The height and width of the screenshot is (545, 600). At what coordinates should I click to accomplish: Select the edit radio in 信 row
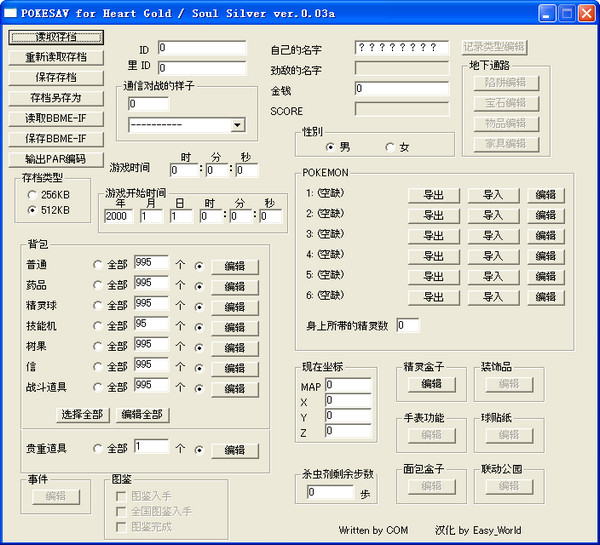tap(199, 368)
